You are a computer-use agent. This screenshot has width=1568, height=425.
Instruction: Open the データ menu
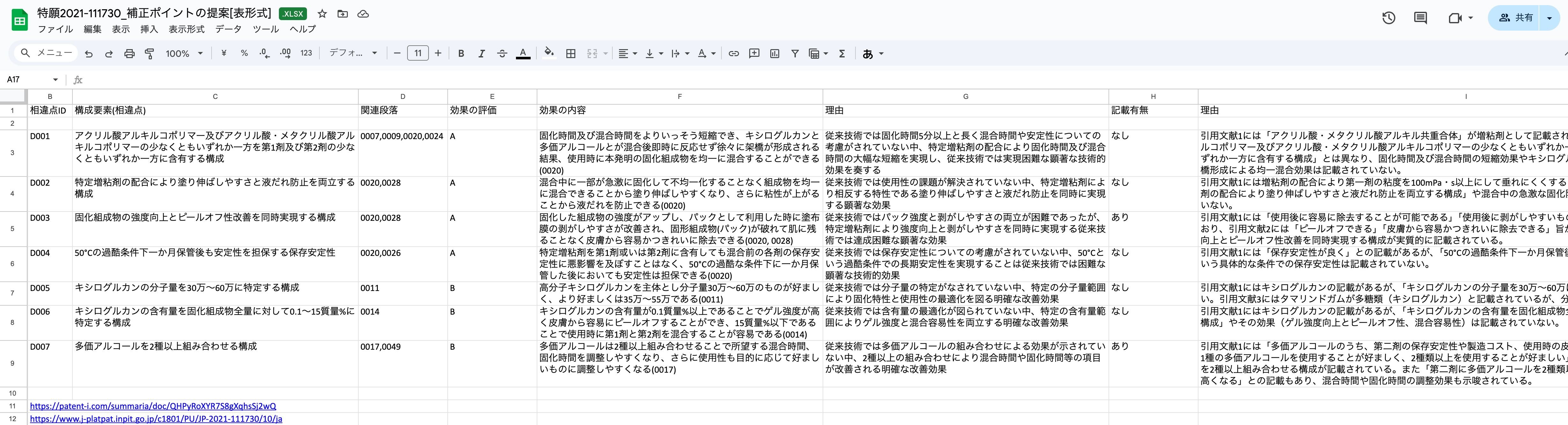228,29
